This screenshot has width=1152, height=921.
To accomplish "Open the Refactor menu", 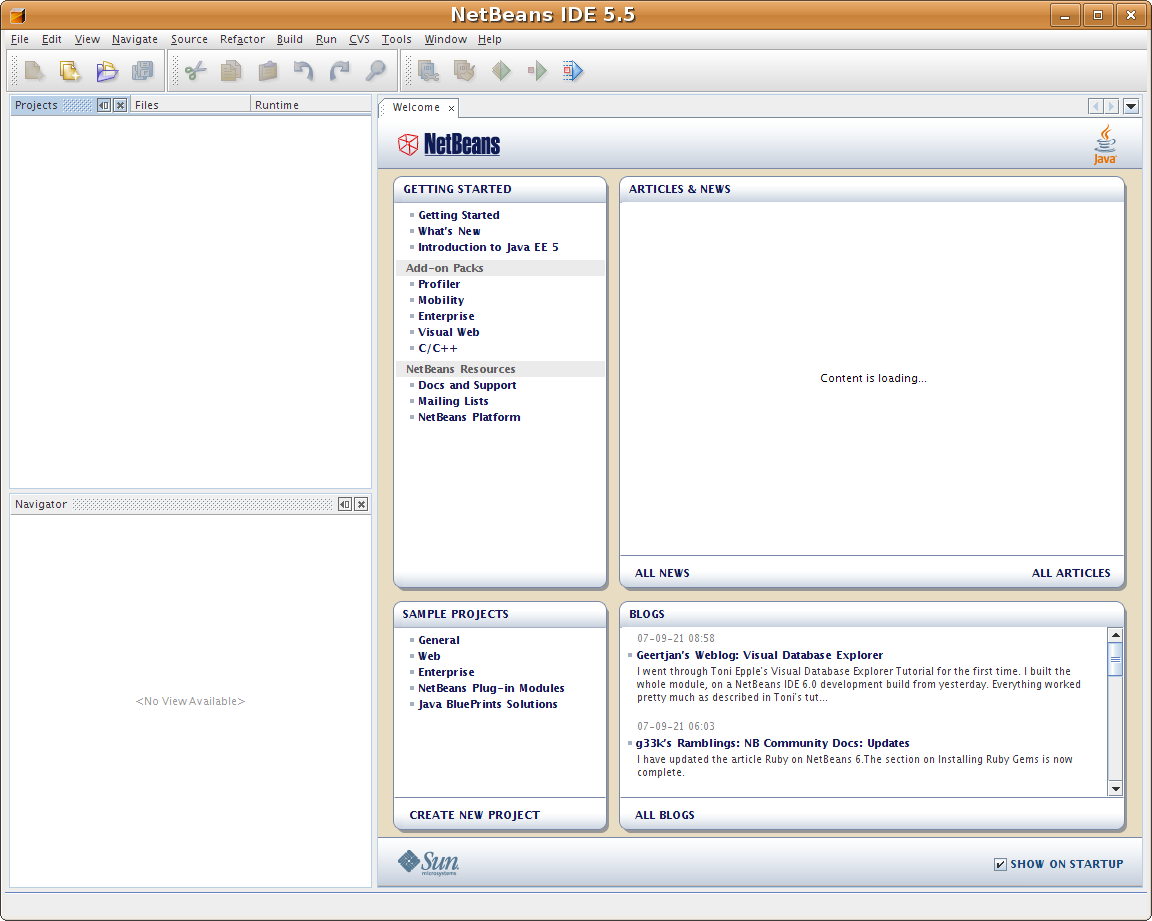I will tap(242, 39).
